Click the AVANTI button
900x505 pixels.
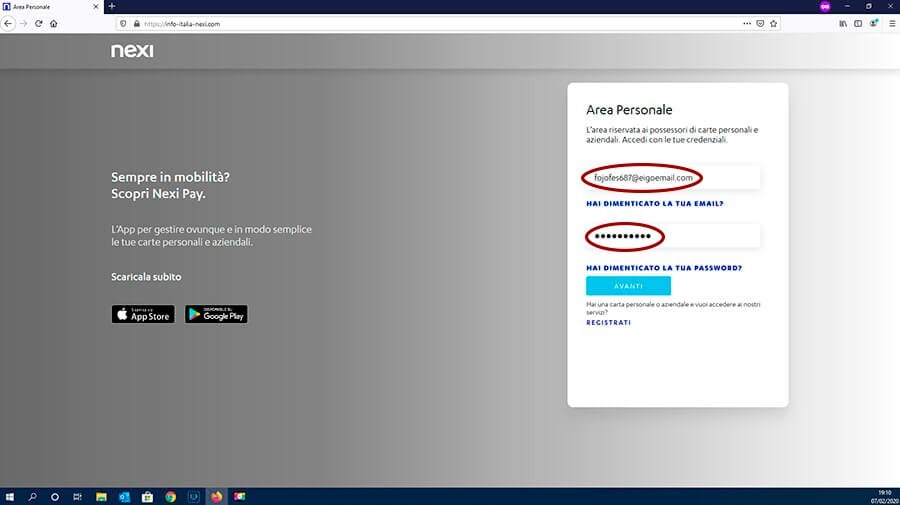[629, 286]
